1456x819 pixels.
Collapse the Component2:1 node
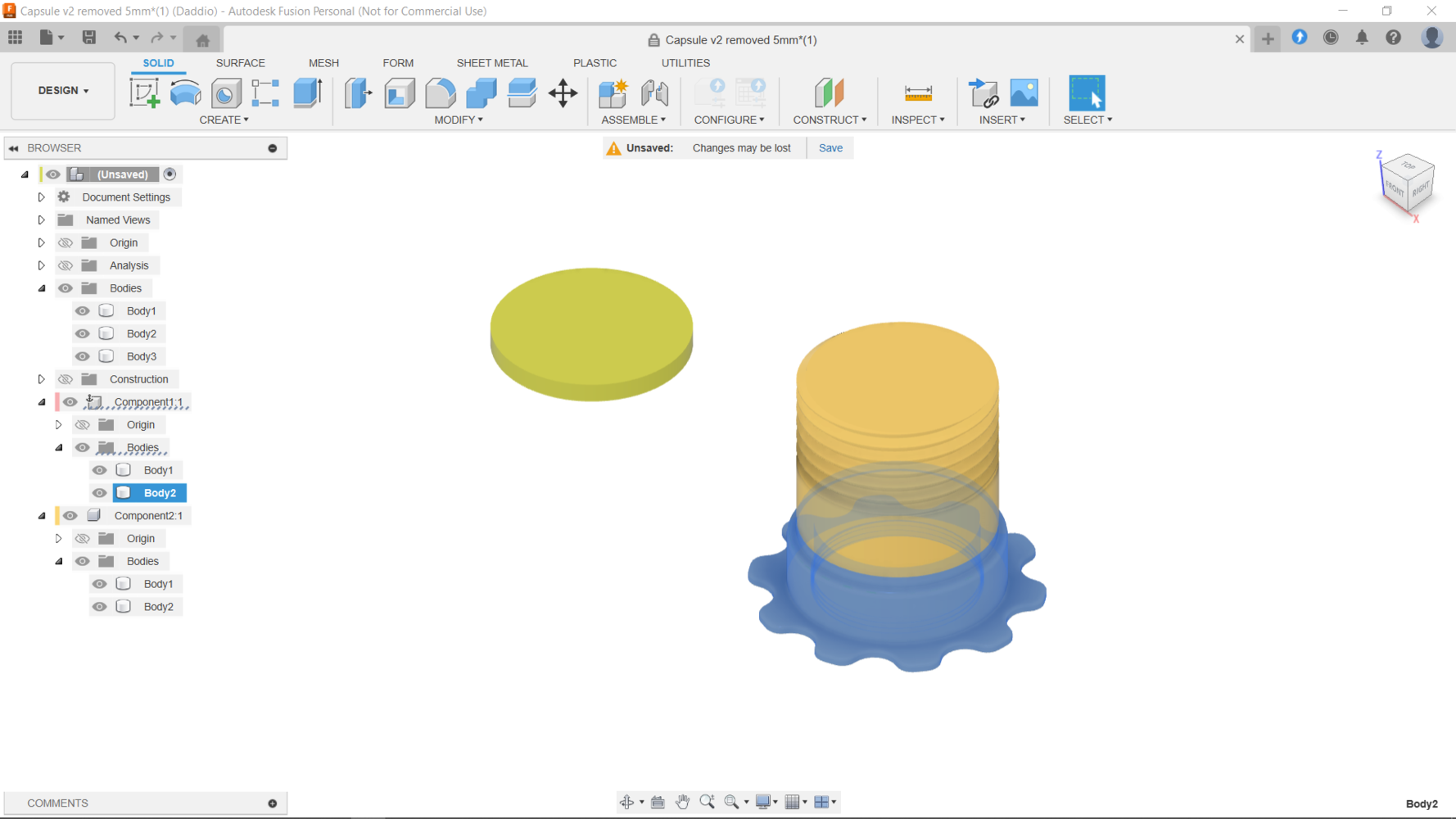42,515
